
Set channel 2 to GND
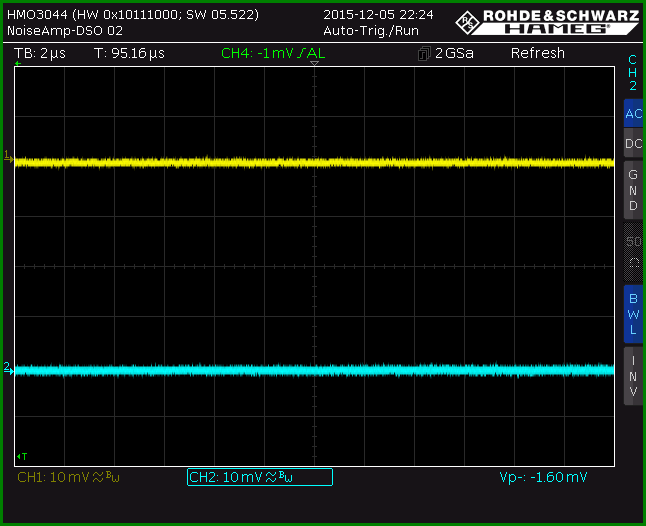point(633,190)
